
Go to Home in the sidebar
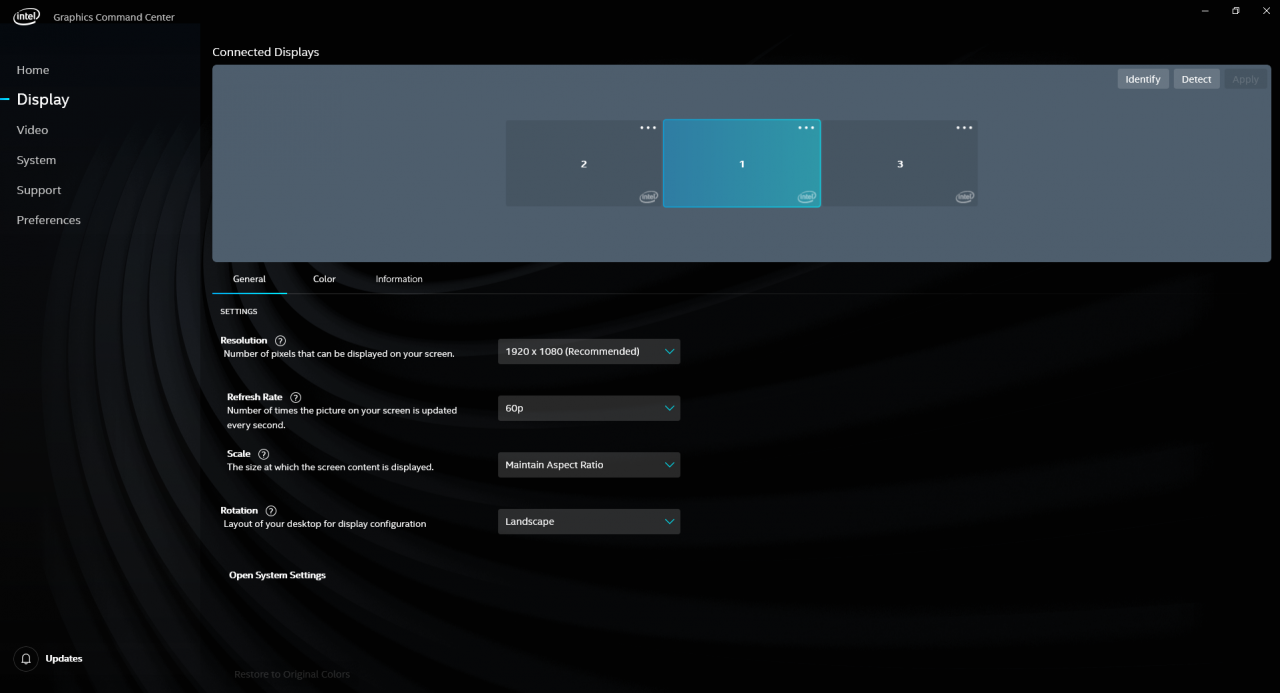33,70
